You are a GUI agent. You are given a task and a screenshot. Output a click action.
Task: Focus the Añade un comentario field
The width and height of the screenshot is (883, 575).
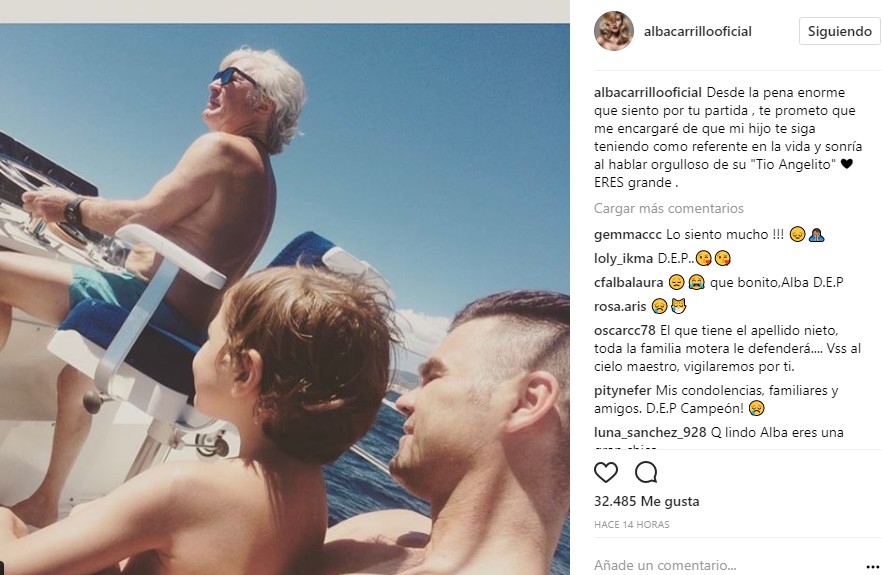(726, 565)
